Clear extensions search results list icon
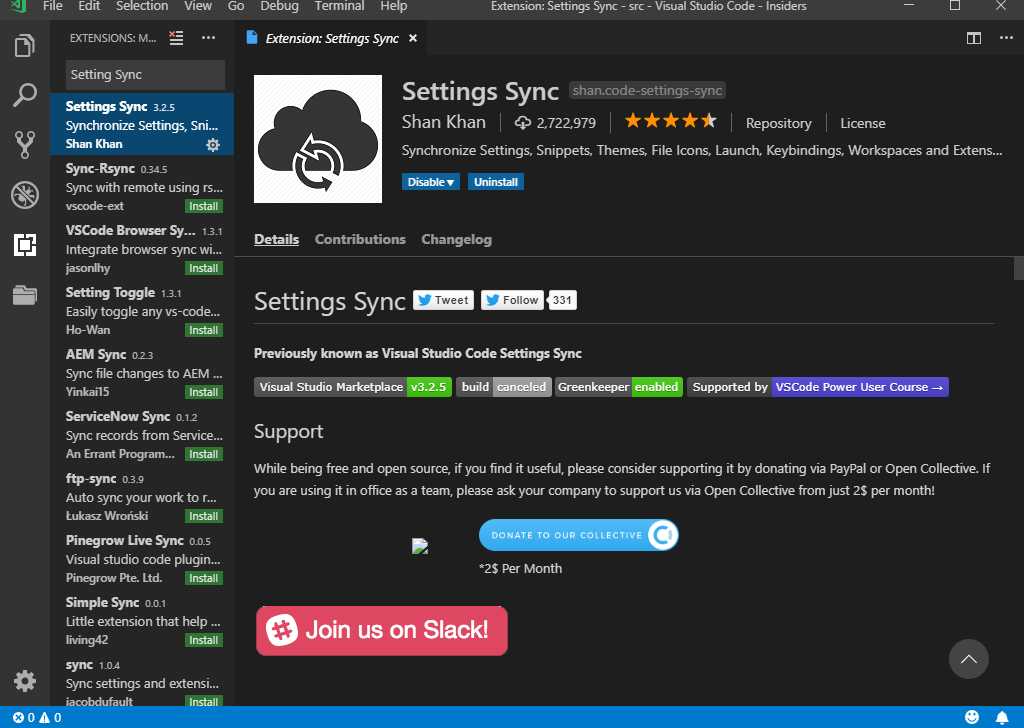1024x728 pixels. [x=176, y=38]
